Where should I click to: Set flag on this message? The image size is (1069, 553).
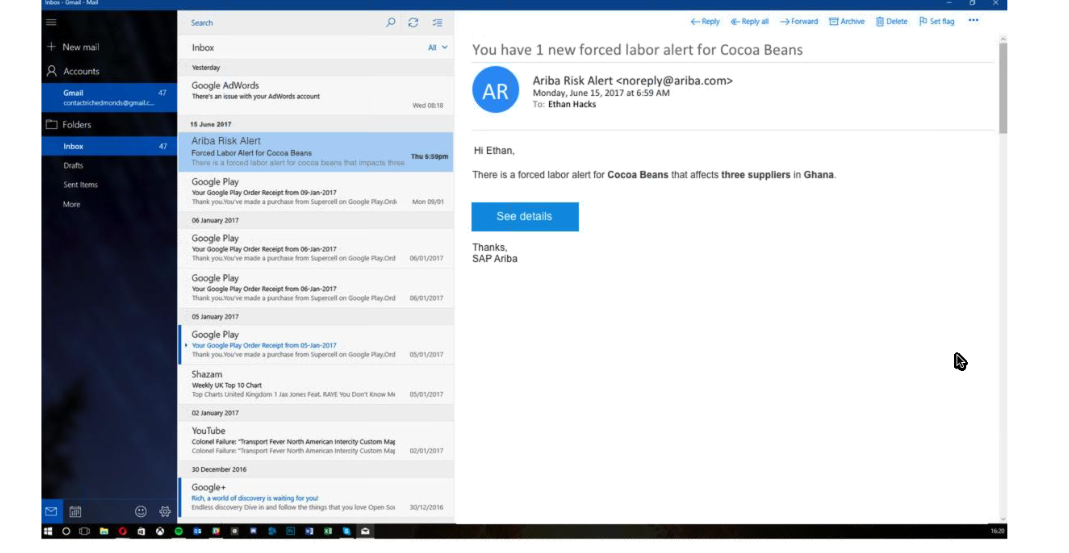point(937,22)
